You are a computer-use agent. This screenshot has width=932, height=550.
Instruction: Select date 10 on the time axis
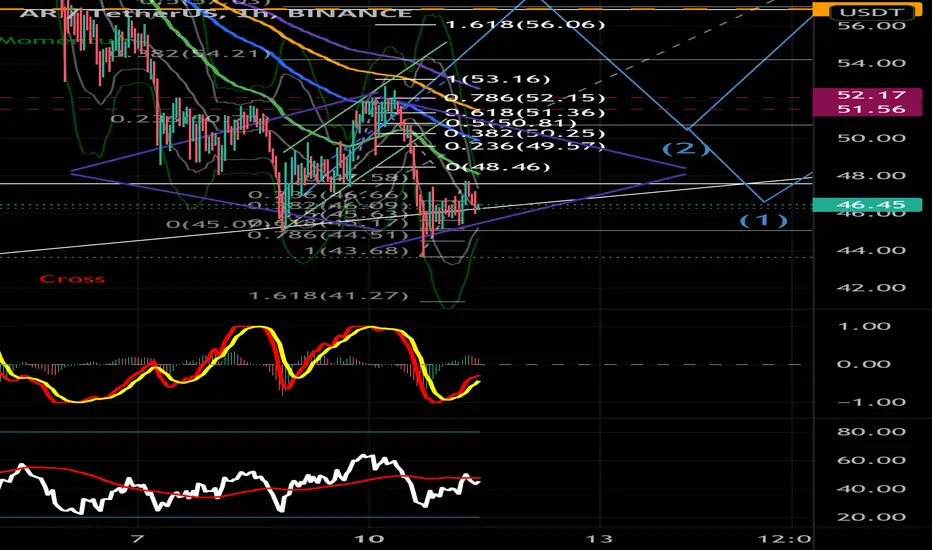369,539
